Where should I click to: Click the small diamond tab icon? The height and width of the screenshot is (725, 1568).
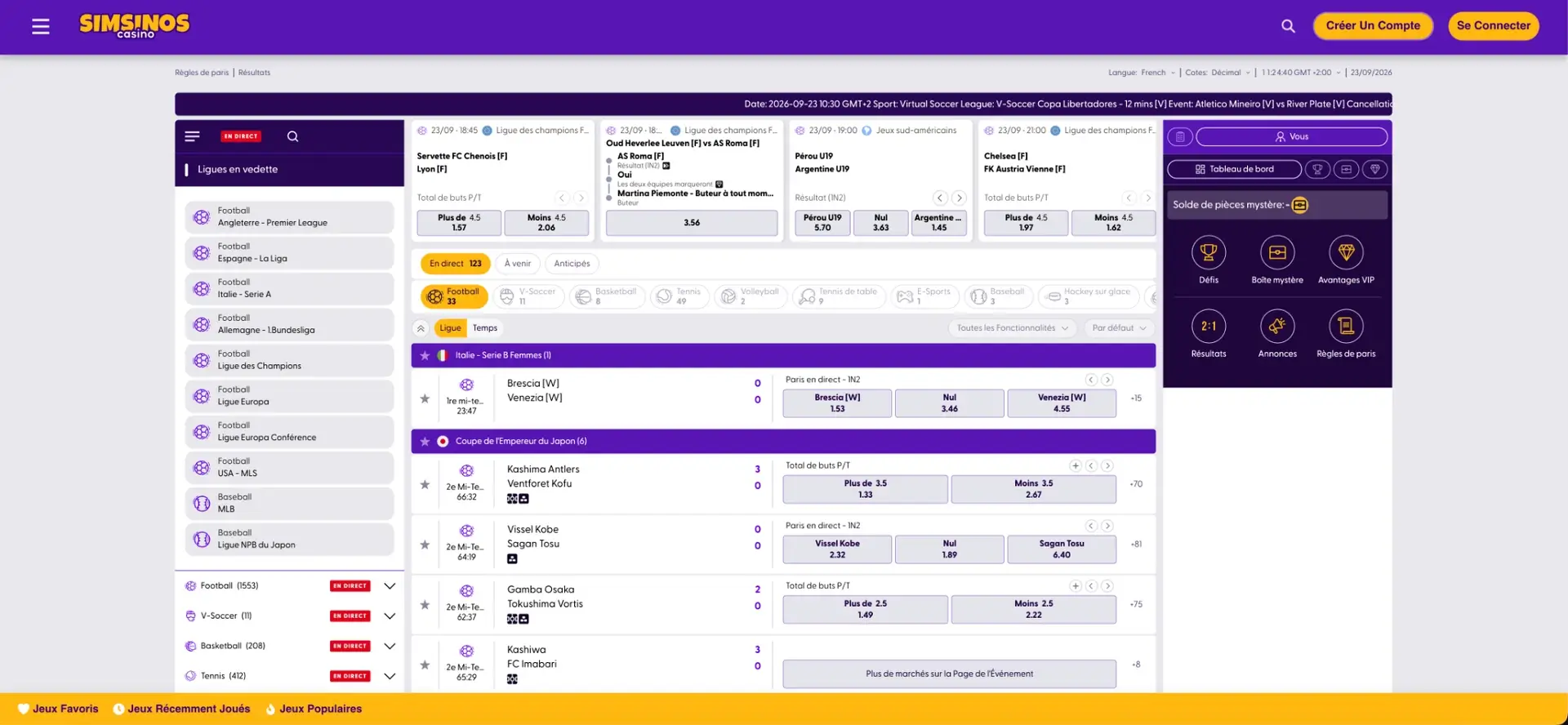click(1375, 169)
